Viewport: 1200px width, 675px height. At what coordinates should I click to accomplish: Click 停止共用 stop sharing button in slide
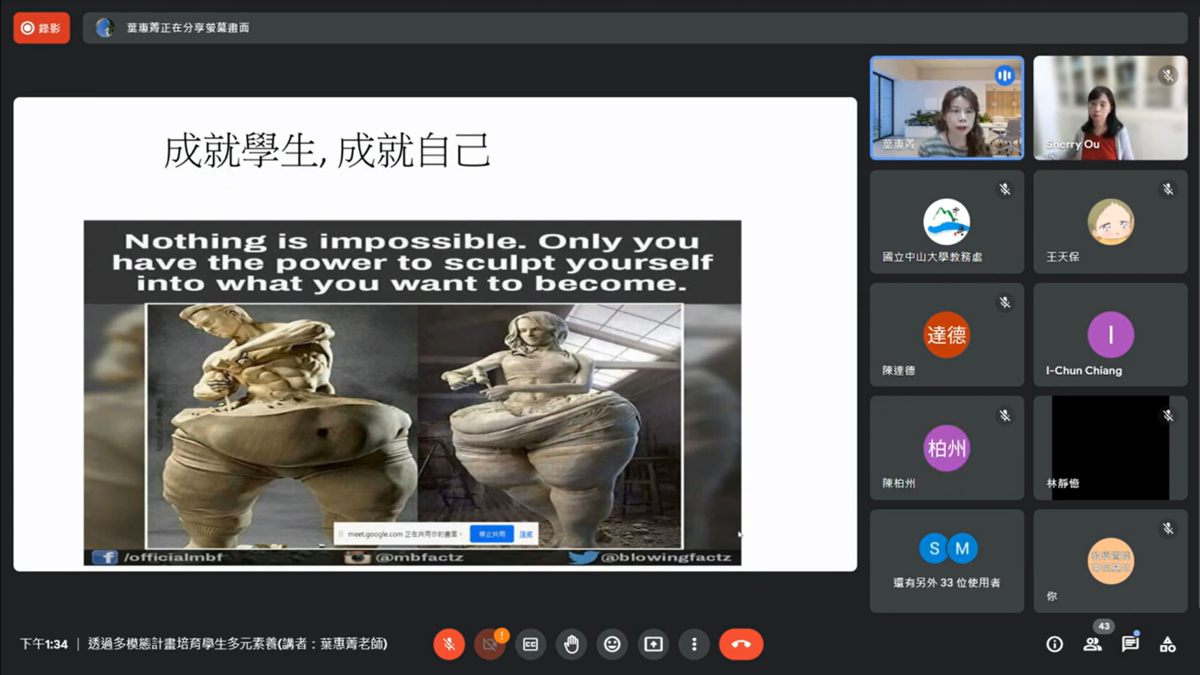(491, 534)
